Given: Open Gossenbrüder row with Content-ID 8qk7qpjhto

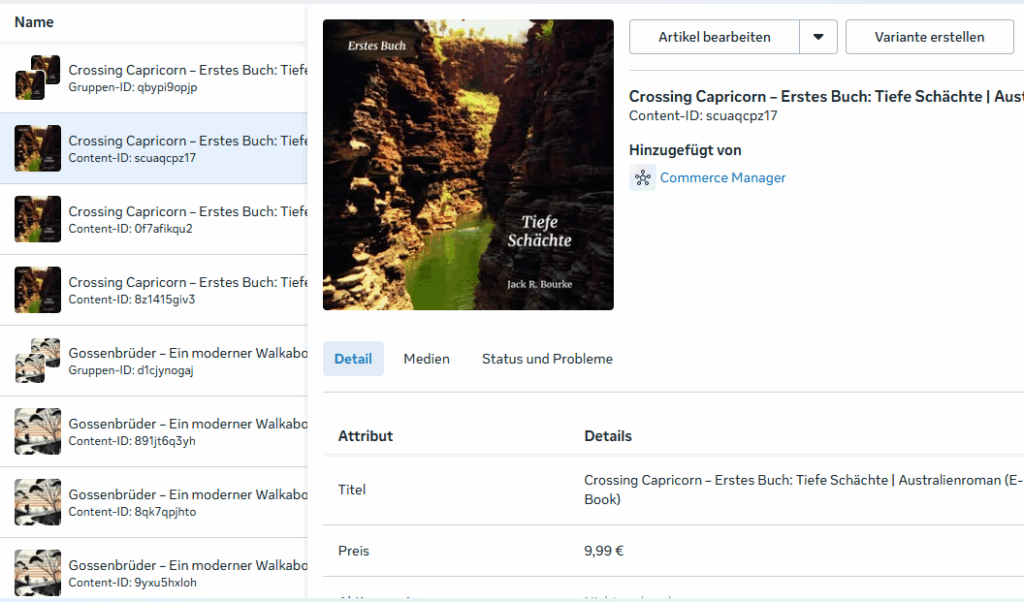Looking at the screenshot, I should [x=153, y=502].
